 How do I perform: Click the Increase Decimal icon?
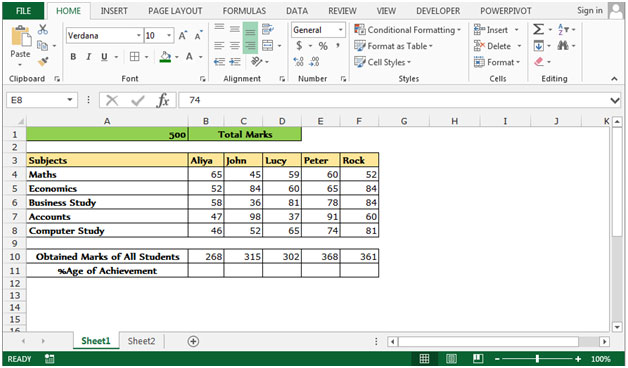tap(298, 62)
